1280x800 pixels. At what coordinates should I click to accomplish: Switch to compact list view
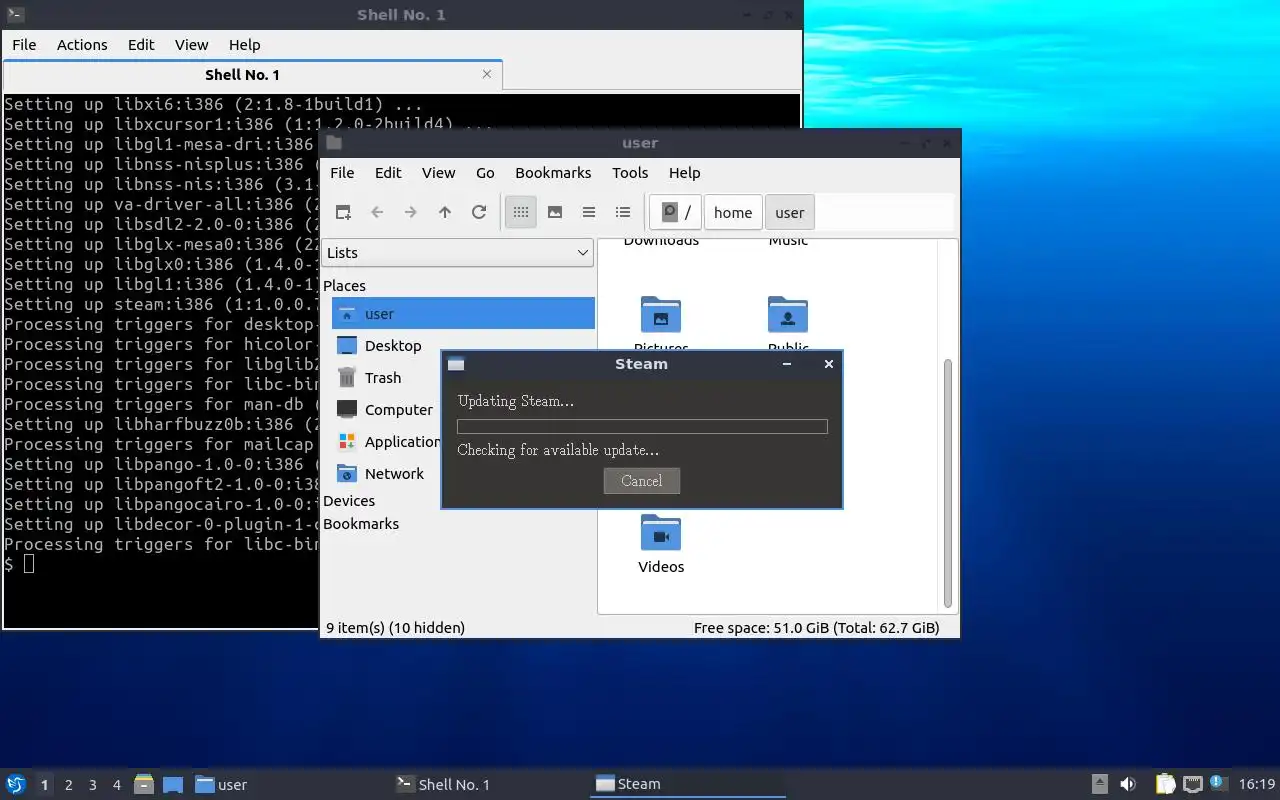tap(589, 212)
